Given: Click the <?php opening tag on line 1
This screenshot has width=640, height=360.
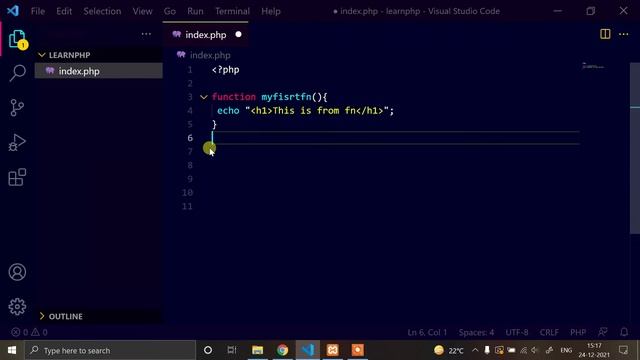Looking at the screenshot, I should pos(225,70).
